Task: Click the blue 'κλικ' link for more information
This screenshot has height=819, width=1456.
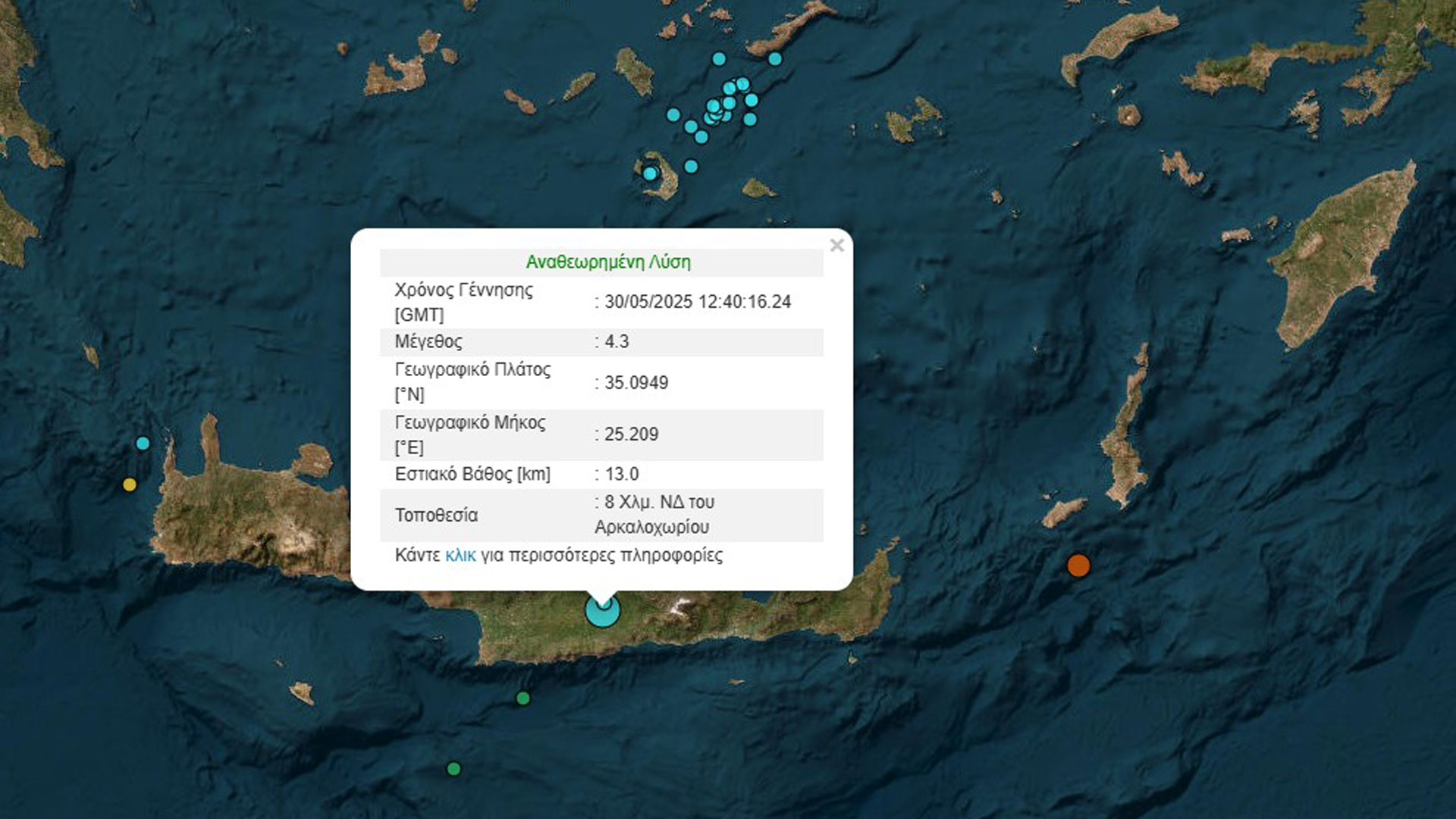Action: (460, 556)
